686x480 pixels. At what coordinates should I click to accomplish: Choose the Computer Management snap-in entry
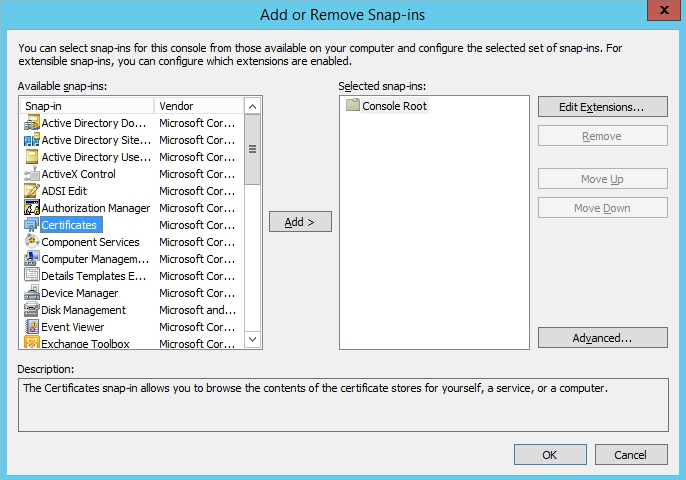(94, 259)
